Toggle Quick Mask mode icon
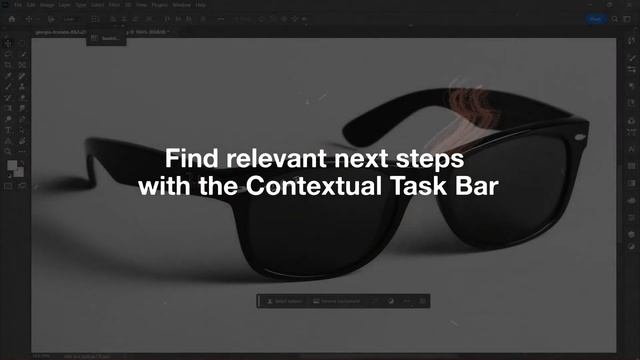Screen dimensions: 640x360 coord(8,187)
